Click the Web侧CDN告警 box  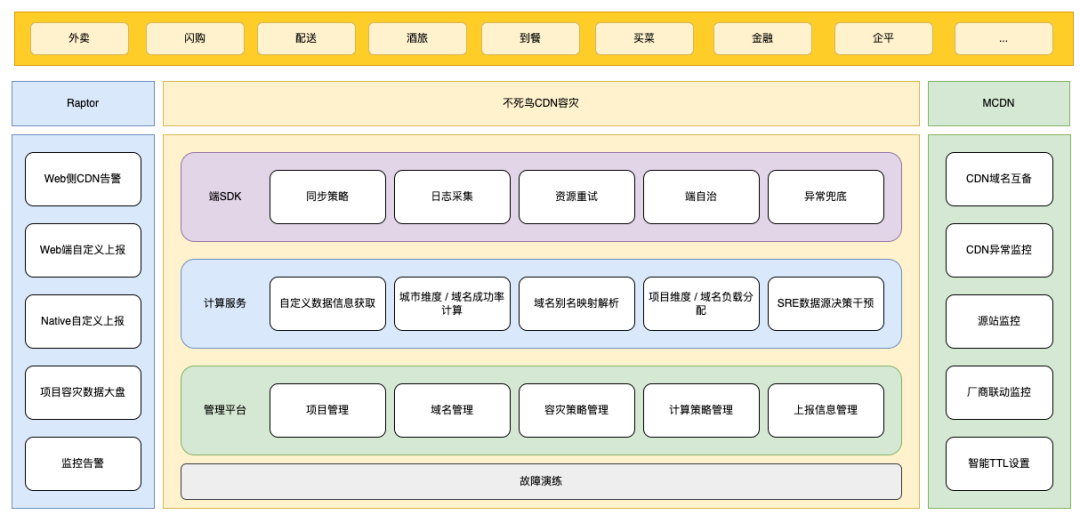click(x=83, y=179)
